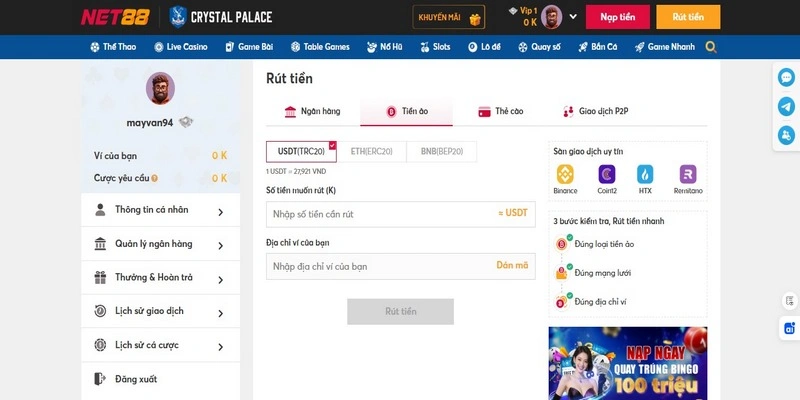Click the grey Rút tiền submit button
800x400 pixels.
point(401,311)
